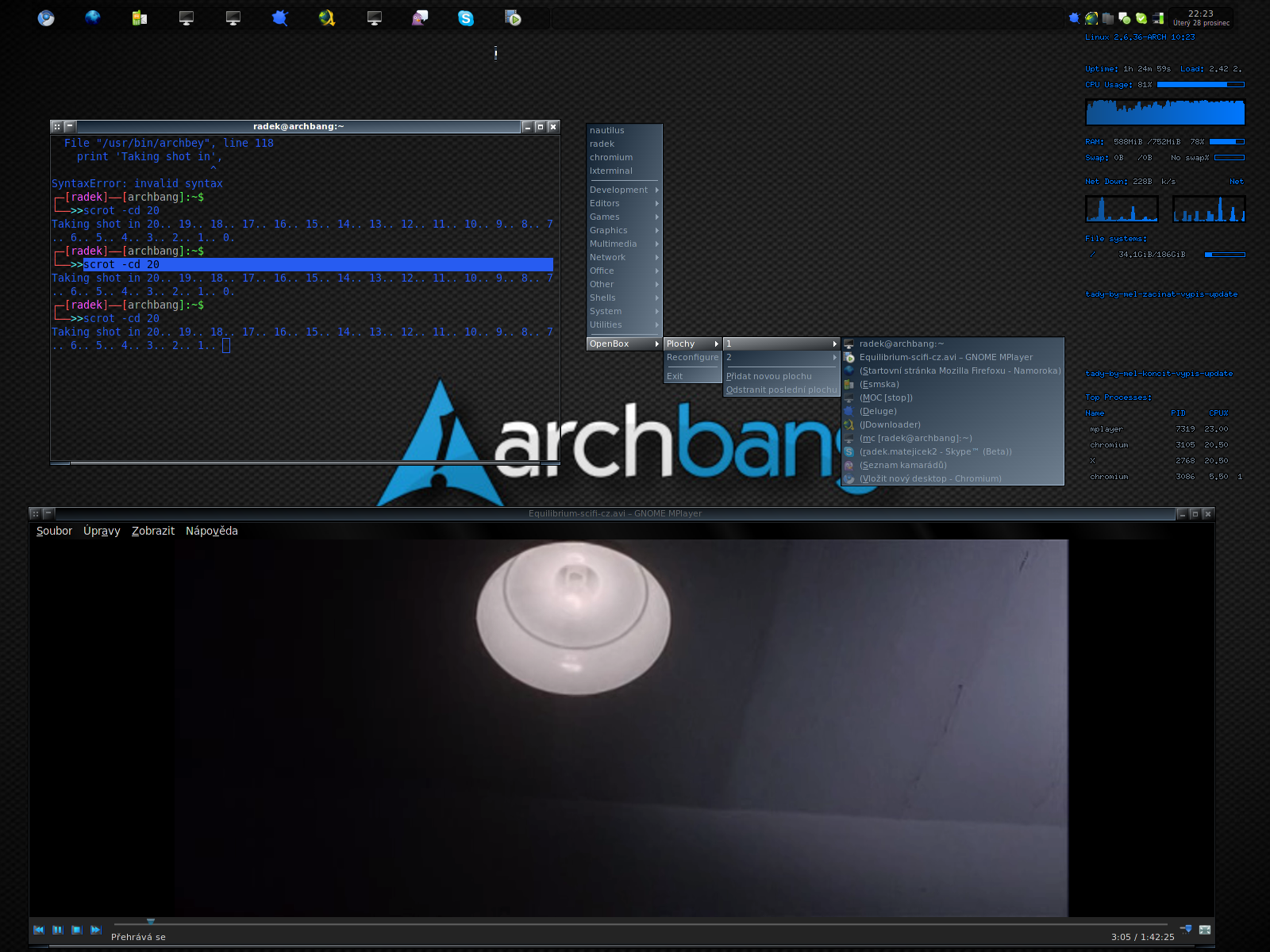The height and width of the screenshot is (952, 1270).
Task: Switch to MOC [stop] window entry
Action: point(952,397)
